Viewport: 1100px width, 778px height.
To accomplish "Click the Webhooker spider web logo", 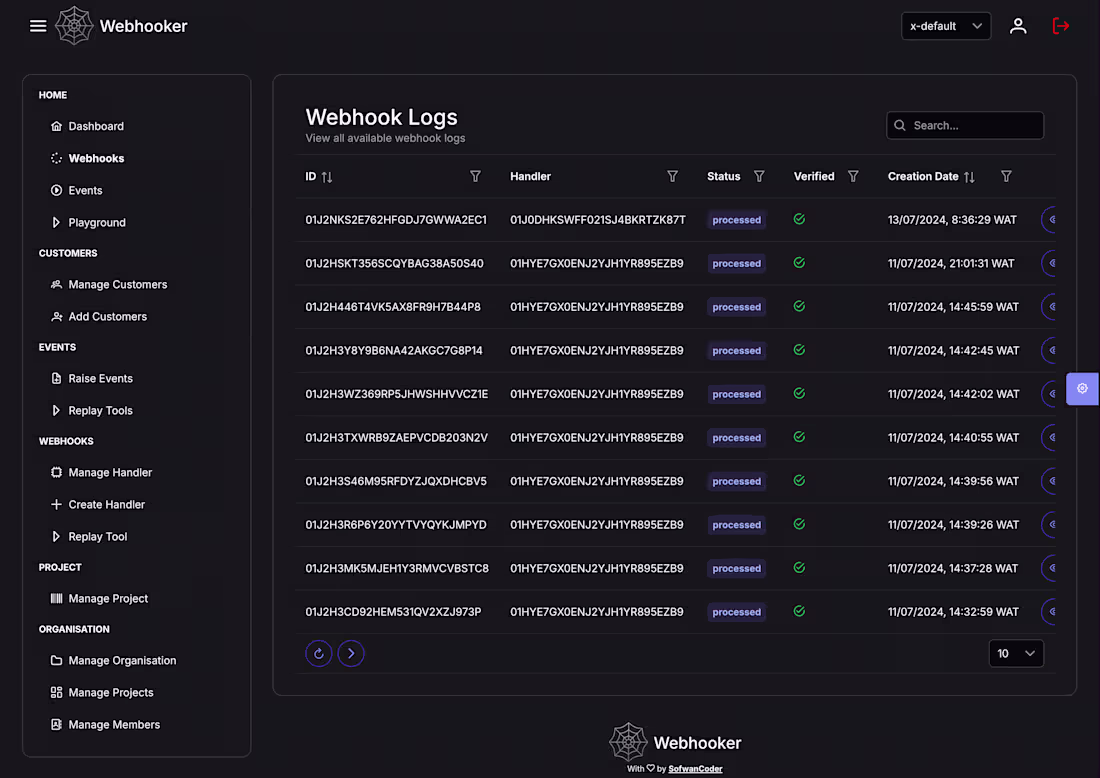I will (x=74, y=26).
